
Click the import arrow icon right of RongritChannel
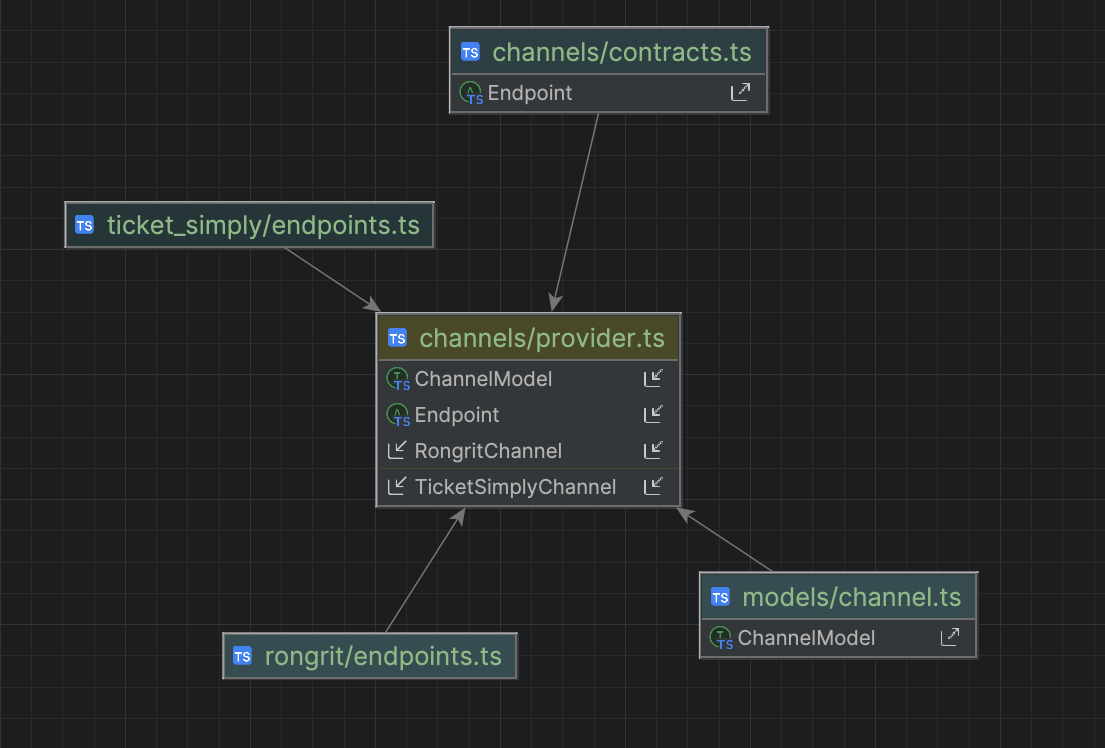pos(653,450)
